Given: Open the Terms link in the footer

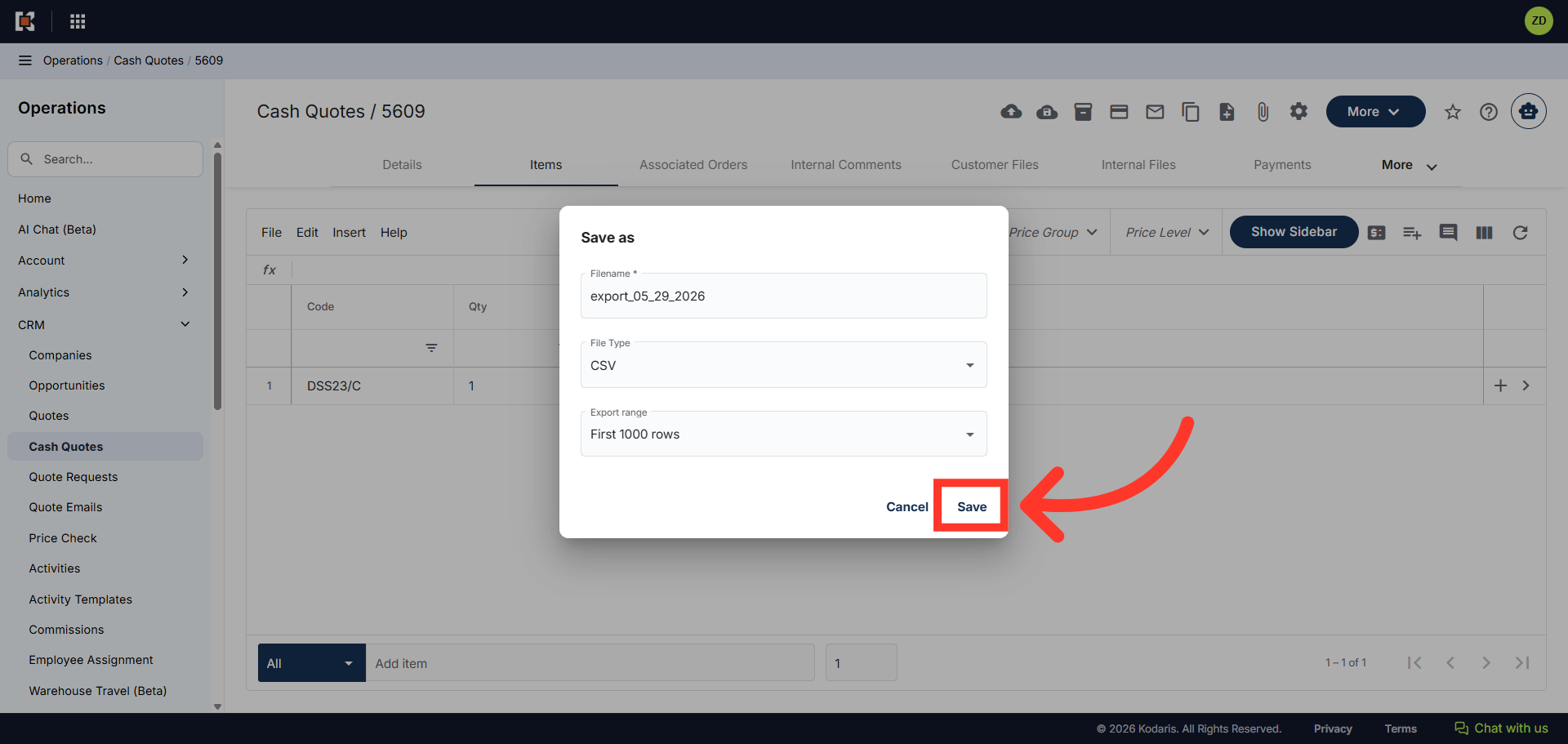Looking at the screenshot, I should [x=1401, y=728].
